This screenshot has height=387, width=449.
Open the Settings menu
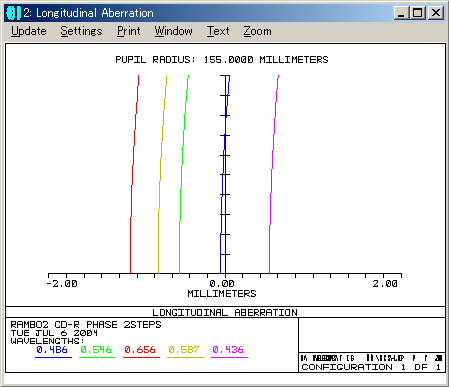click(81, 31)
